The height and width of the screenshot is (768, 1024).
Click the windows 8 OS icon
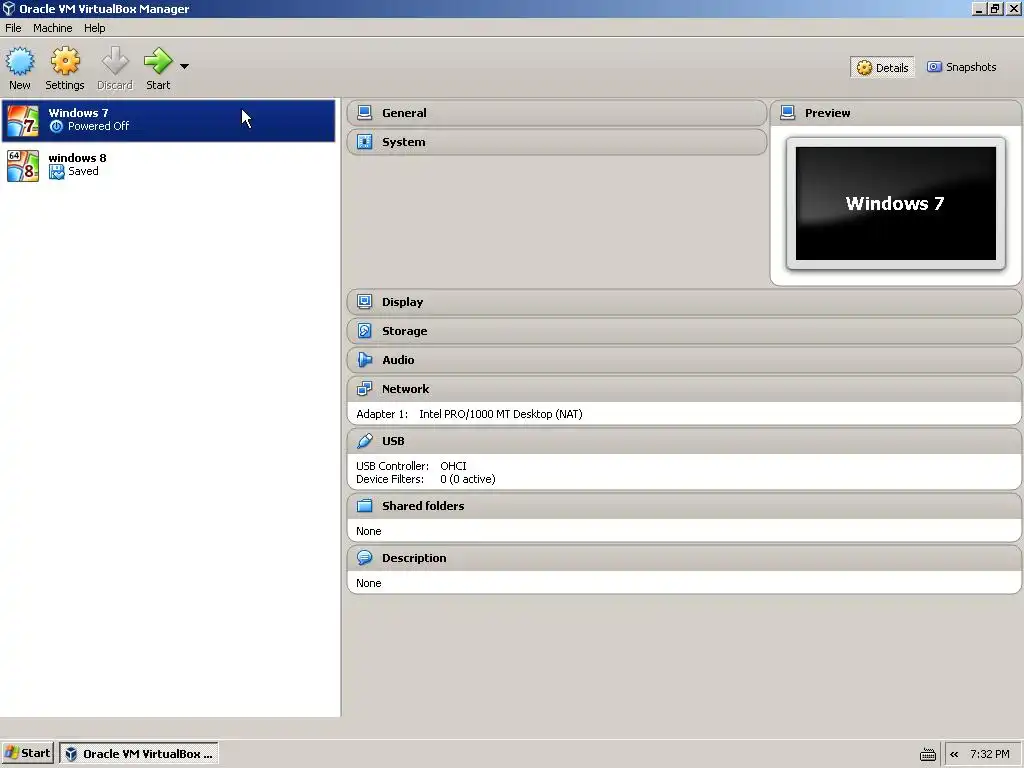coord(23,166)
